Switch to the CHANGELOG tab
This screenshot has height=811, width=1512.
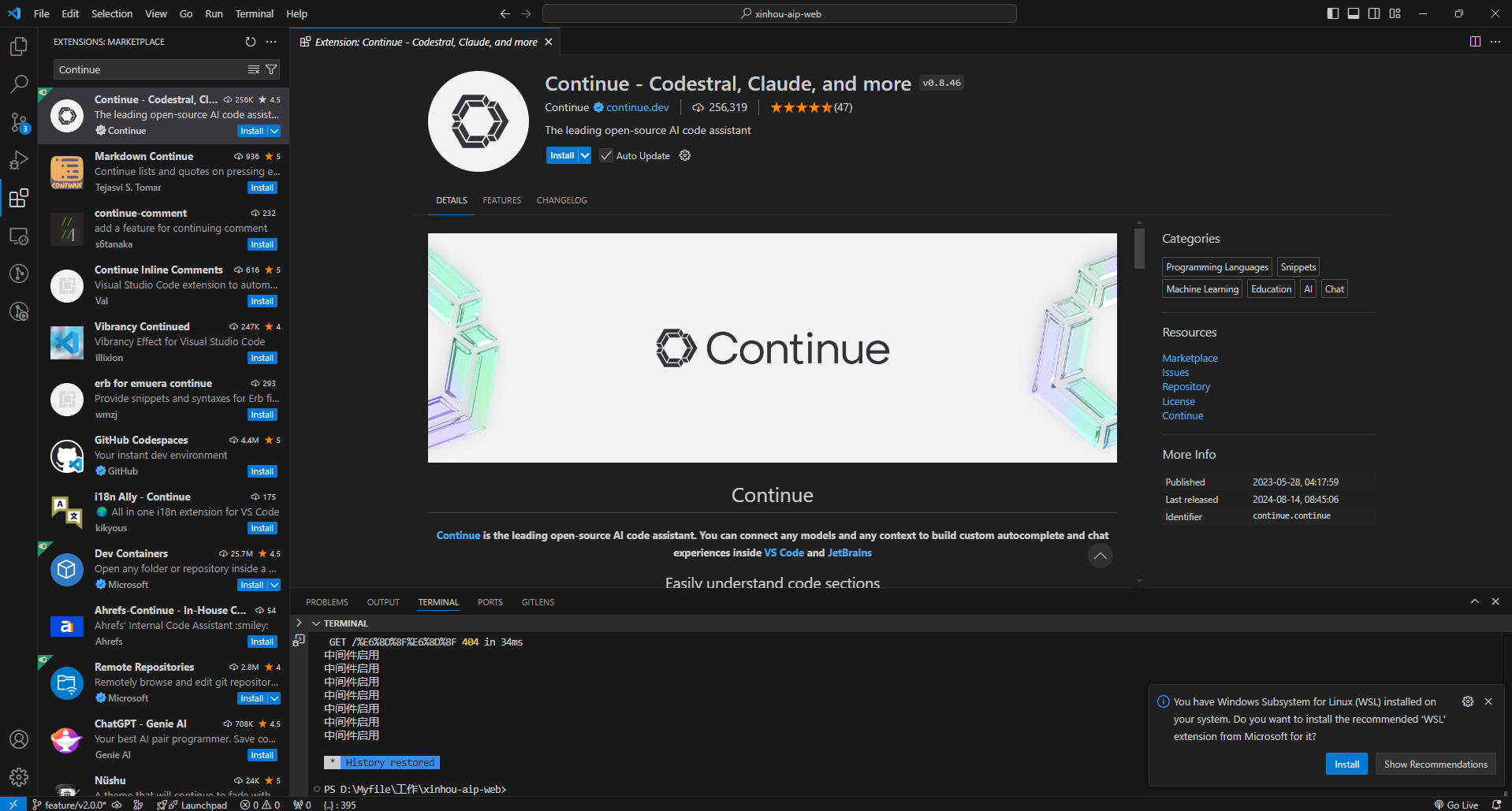tap(561, 200)
